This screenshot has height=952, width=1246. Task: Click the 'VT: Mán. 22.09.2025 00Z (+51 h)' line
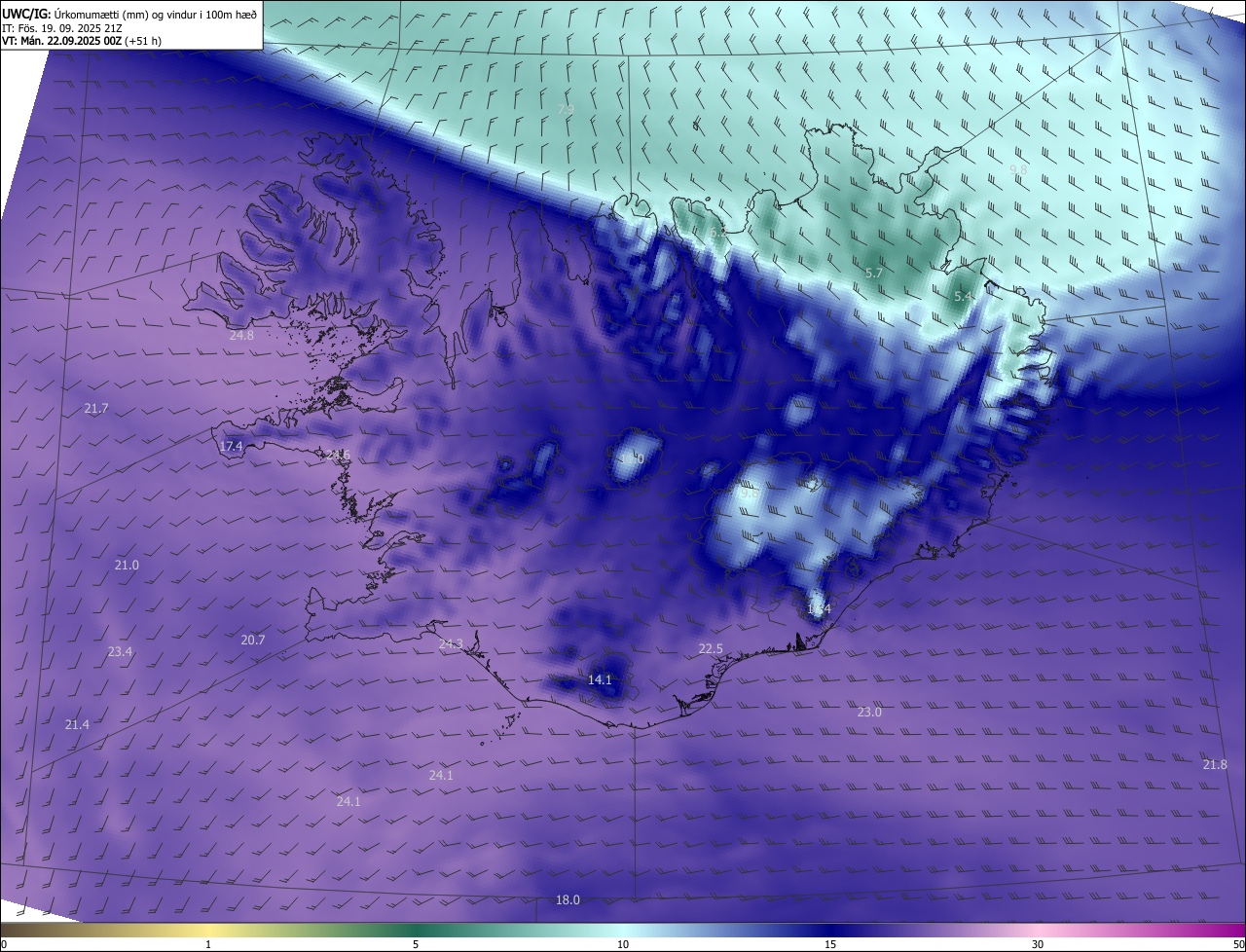(82, 41)
